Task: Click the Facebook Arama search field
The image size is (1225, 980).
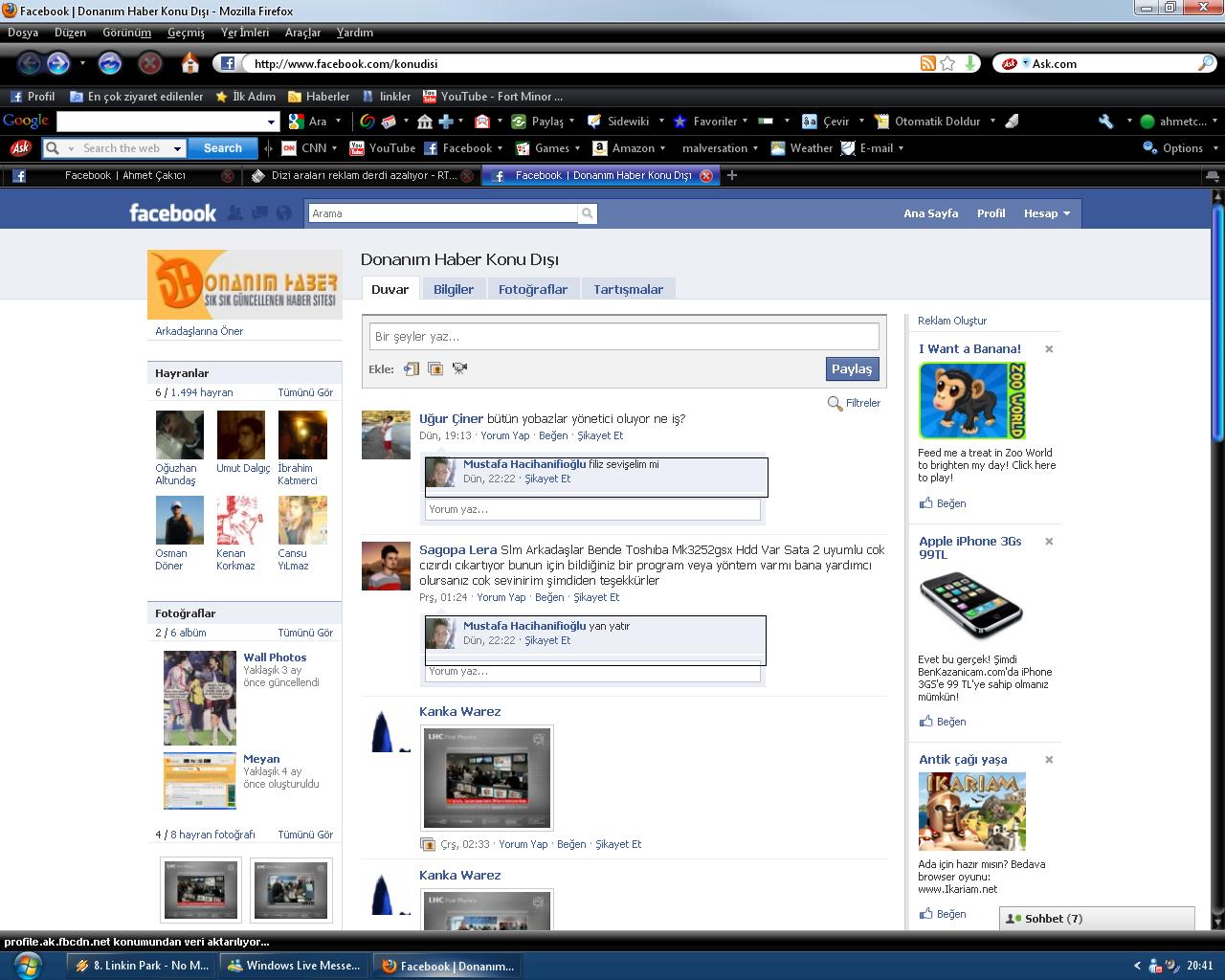Action: coord(443,213)
